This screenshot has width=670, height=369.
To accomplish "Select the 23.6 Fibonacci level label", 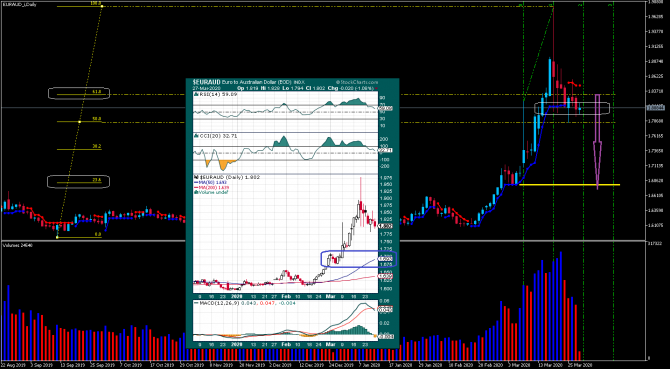I will coord(96,180).
